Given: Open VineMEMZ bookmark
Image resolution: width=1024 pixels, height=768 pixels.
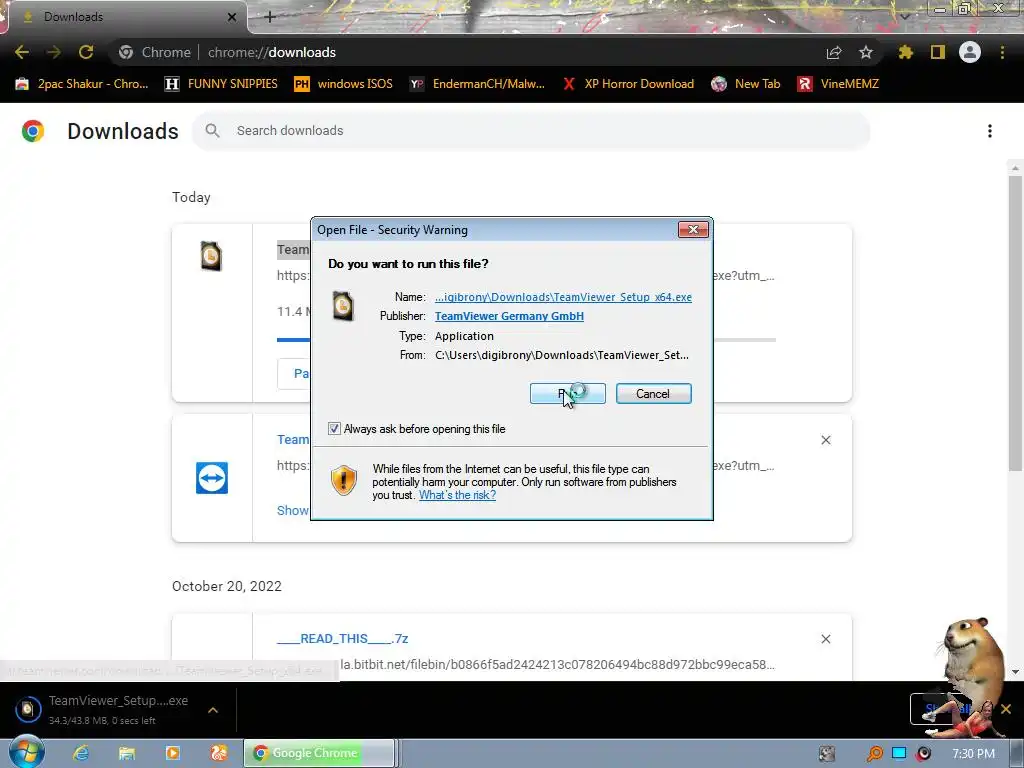Looking at the screenshot, I should tap(838, 84).
